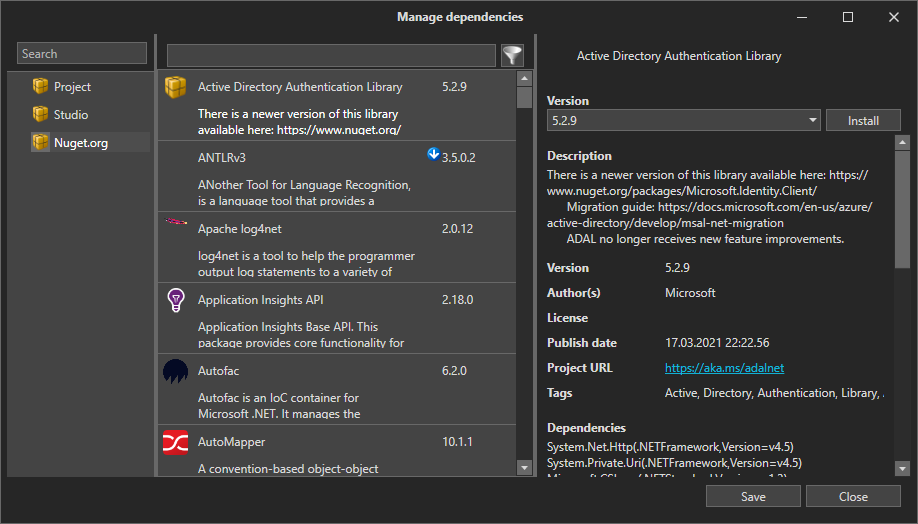Click the ANTLRv3 blue download arrow icon
The image size is (918, 524).
[433, 154]
